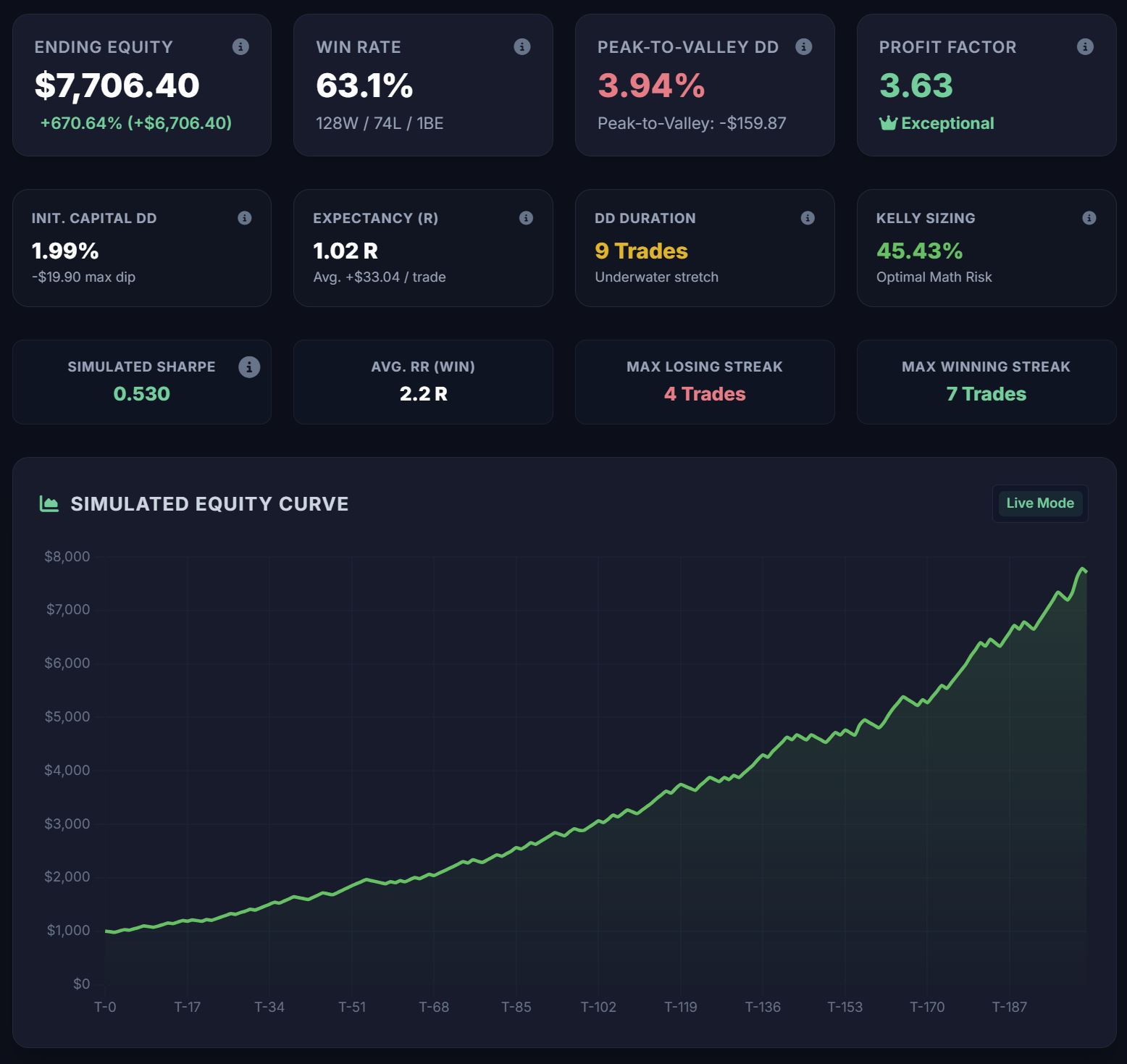
Task: Click the $0 y-axis label
Action: tap(82, 984)
